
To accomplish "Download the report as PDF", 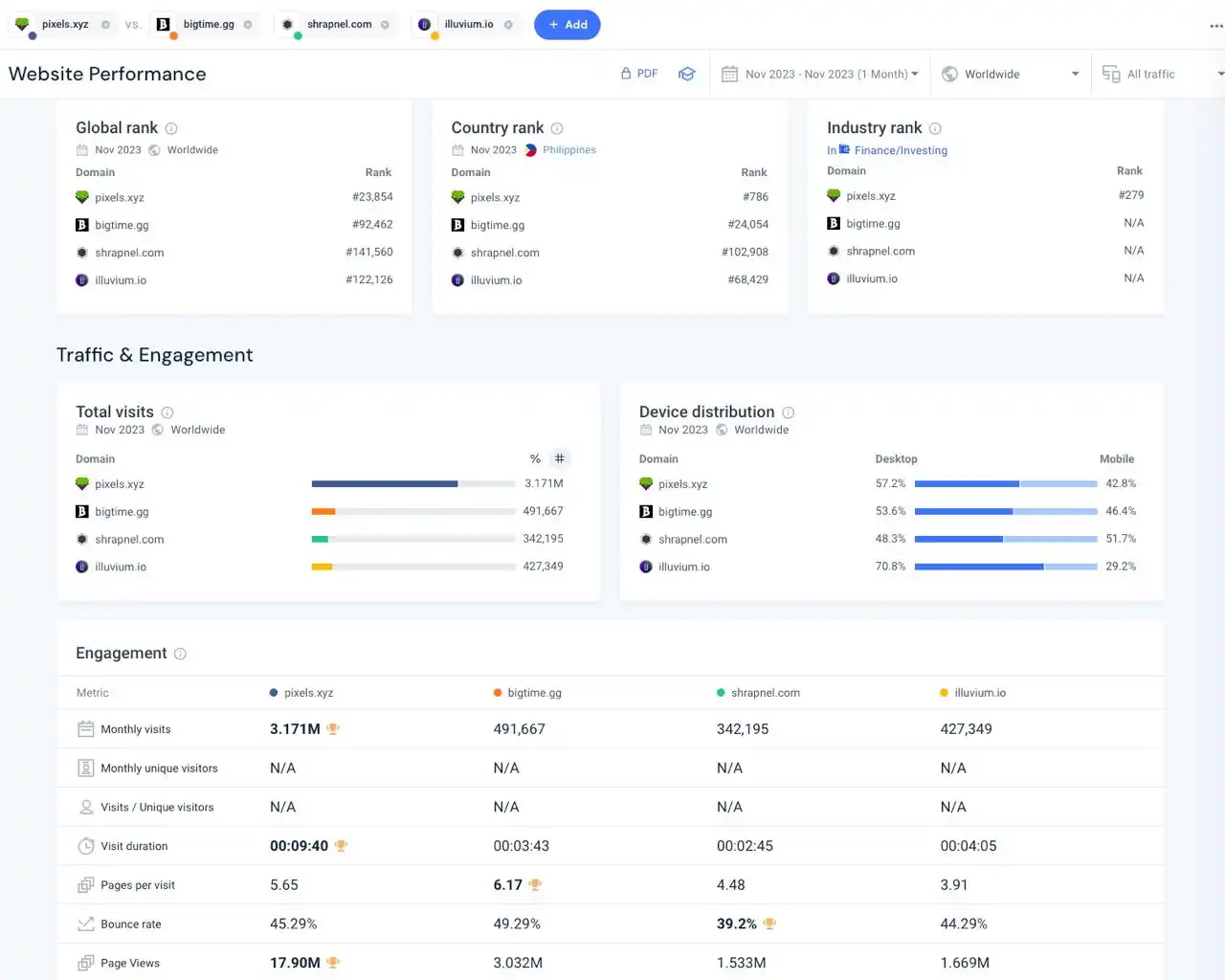I will pyautogui.click(x=639, y=74).
